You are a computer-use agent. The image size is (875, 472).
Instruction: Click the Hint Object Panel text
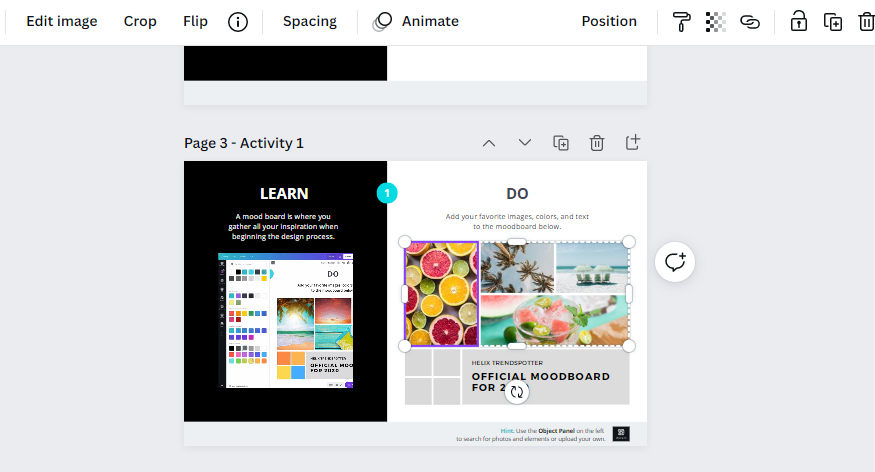(531, 435)
